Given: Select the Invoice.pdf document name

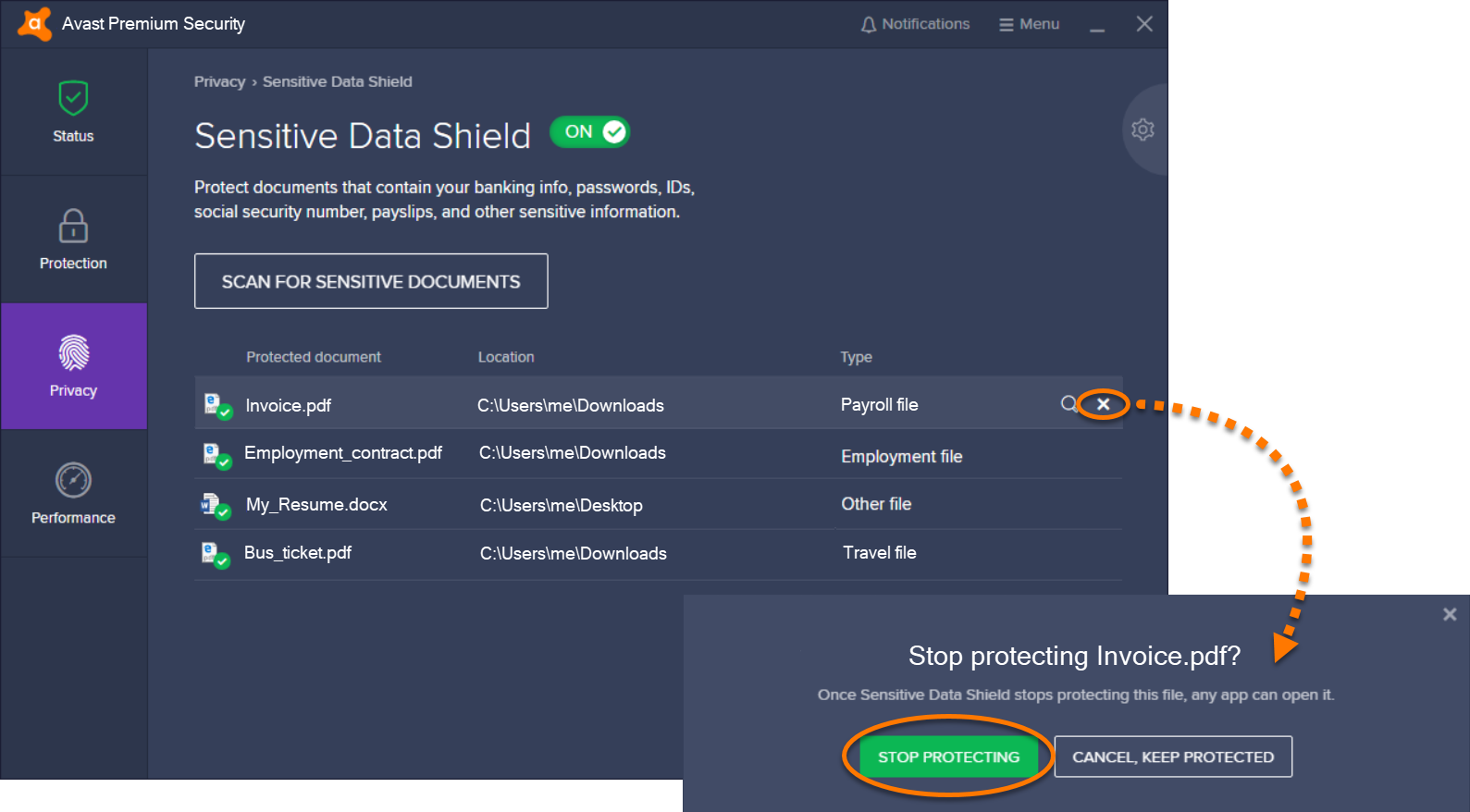Looking at the screenshot, I should pos(288,405).
